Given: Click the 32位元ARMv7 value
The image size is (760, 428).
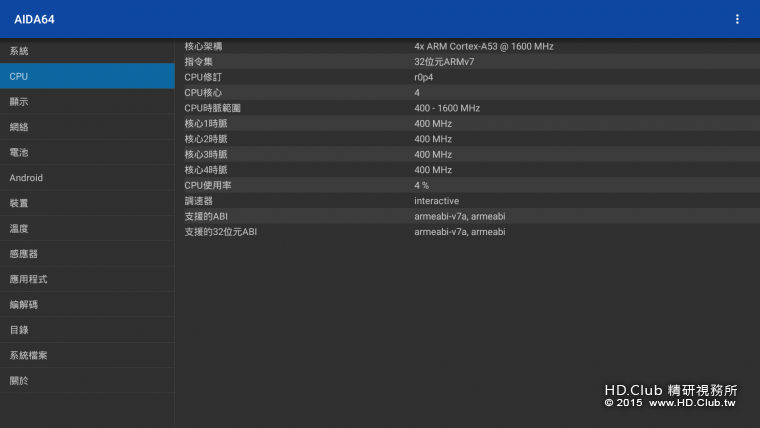Looking at the screenshot, I should [x=444, y=62].
